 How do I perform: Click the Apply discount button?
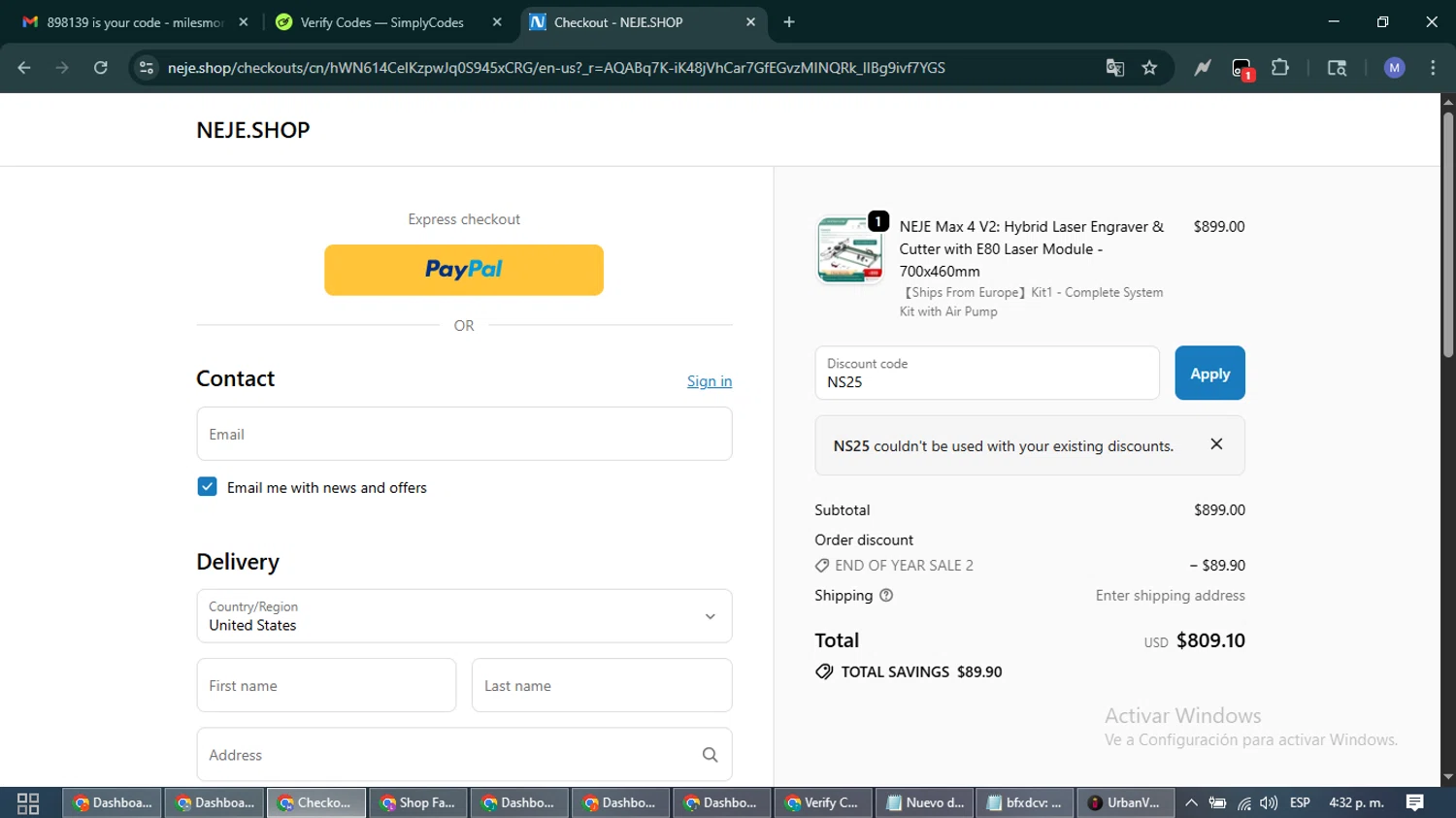[x=1209, y=374]
